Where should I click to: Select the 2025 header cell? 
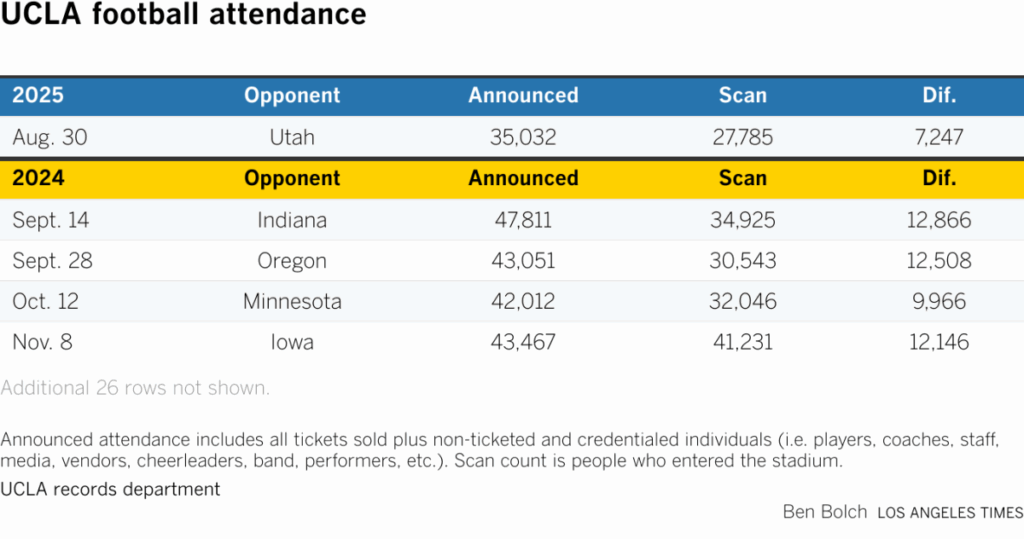38,96
